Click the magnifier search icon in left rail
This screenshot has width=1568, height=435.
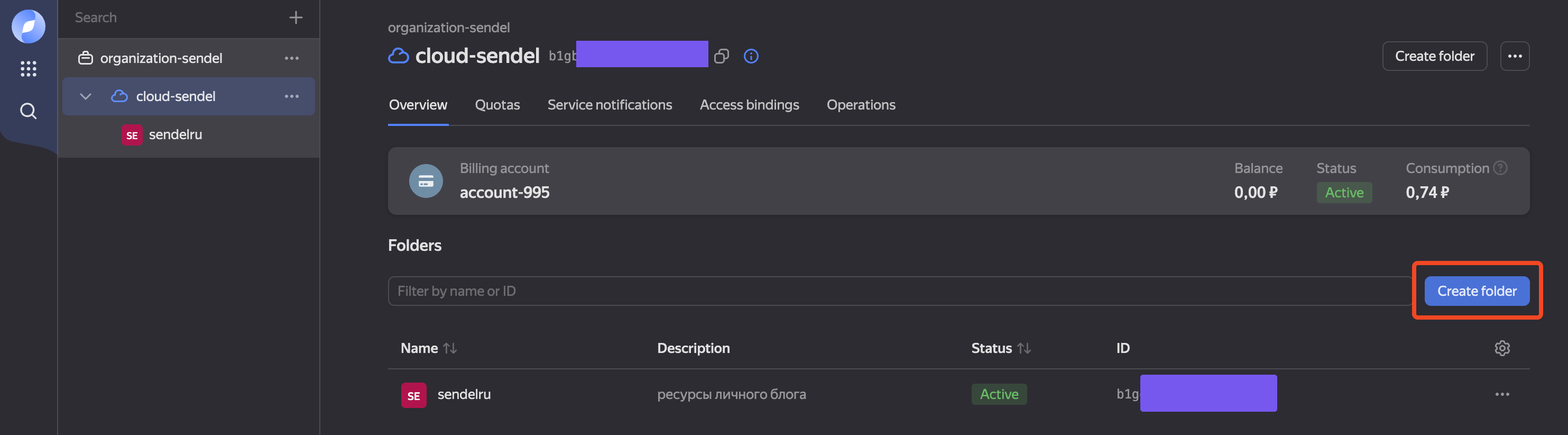(x=28, y=111)
